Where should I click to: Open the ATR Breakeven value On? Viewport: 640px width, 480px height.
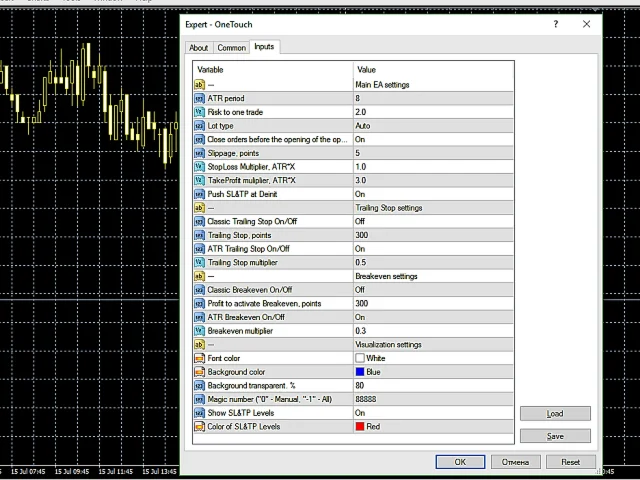coord(433,317)
